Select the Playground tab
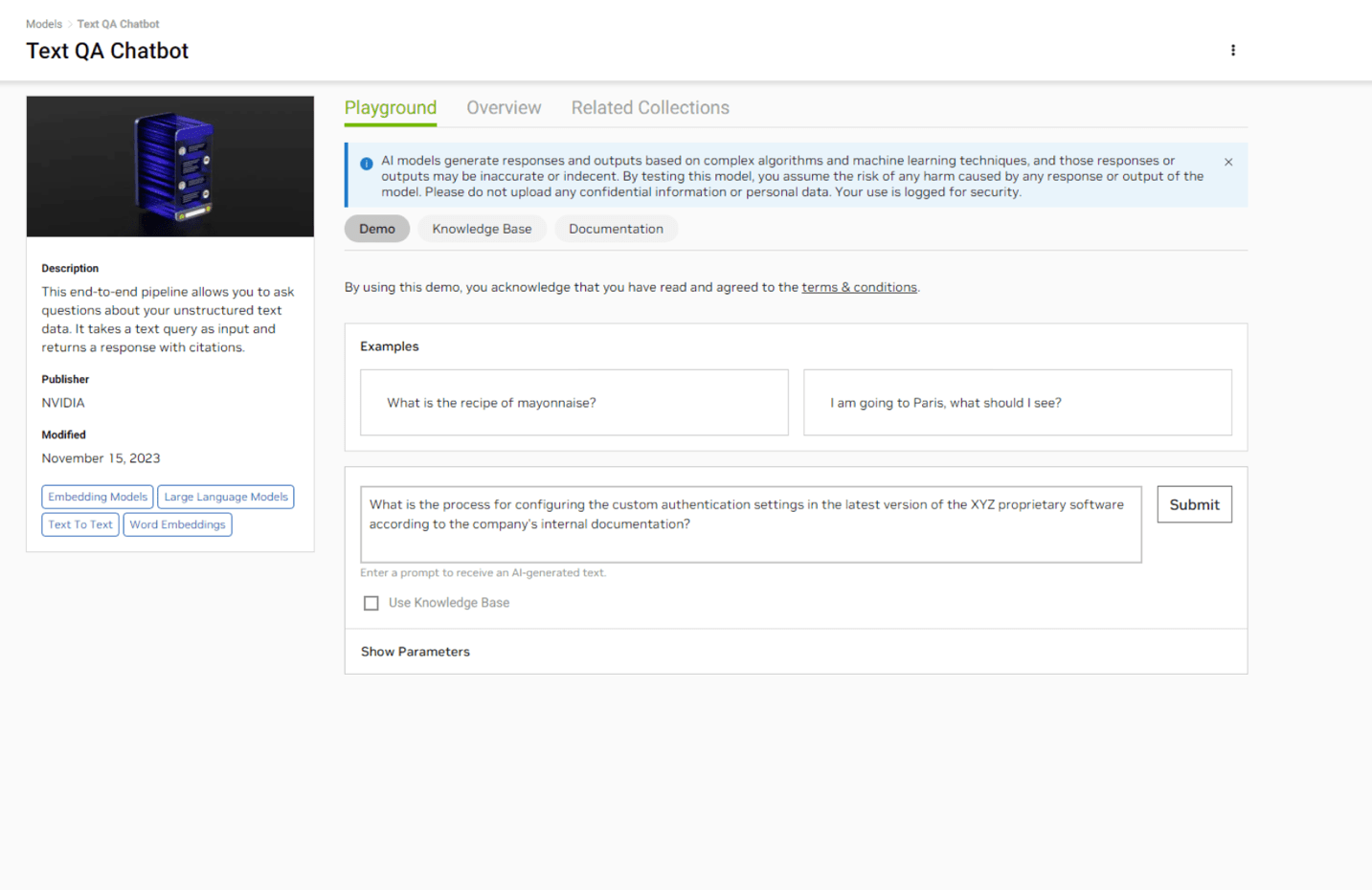Screen dimensions: 1372x890 pos(390,107)
